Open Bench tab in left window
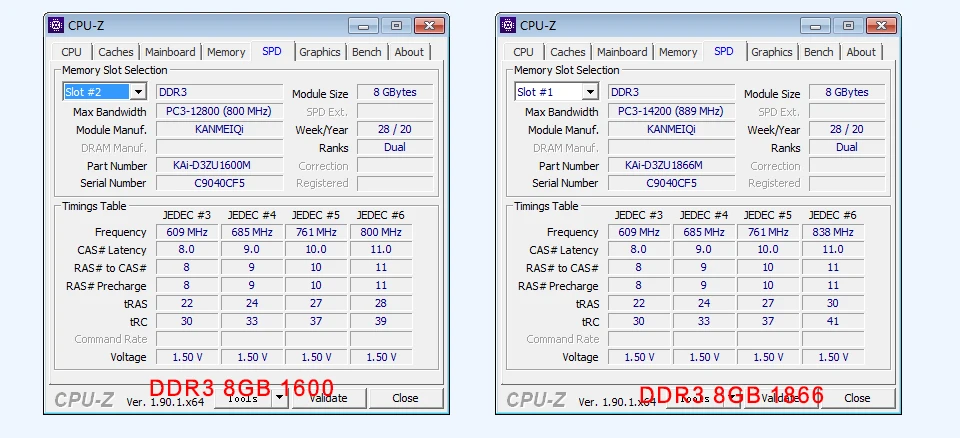The image size is (960, 438). (367, 52)
